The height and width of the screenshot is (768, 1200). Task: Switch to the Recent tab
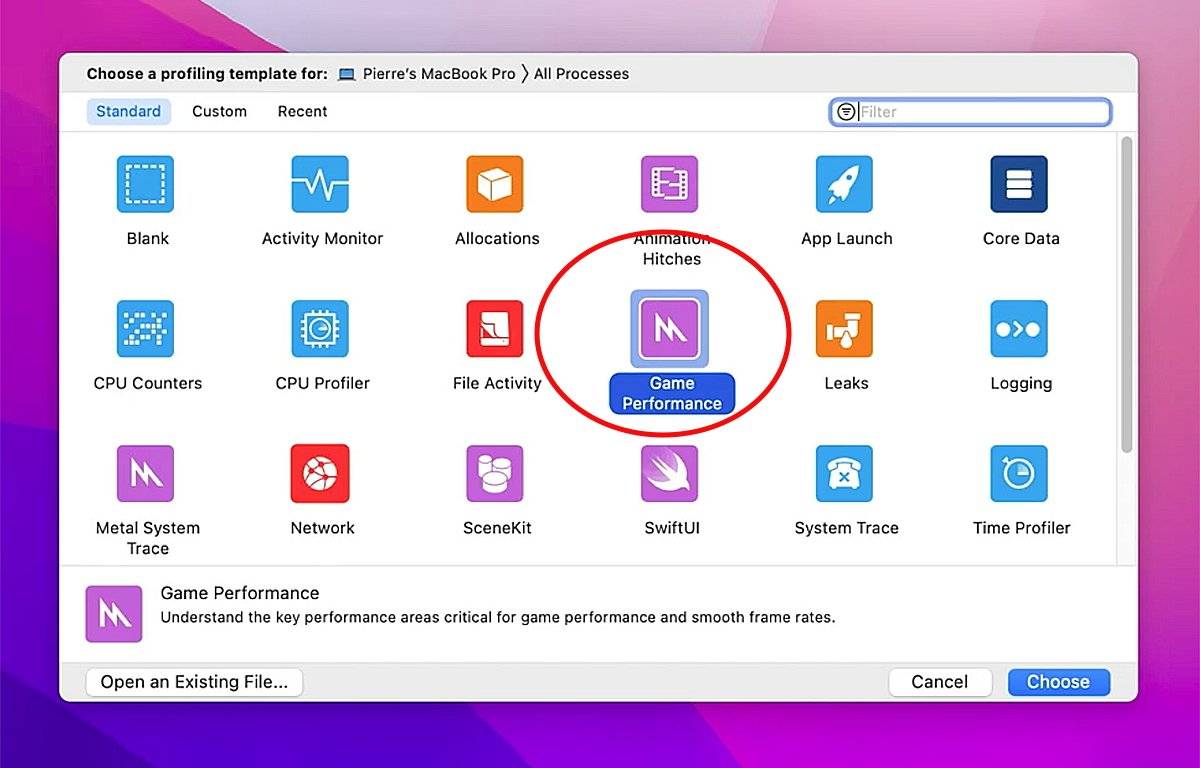click(302, 112)
